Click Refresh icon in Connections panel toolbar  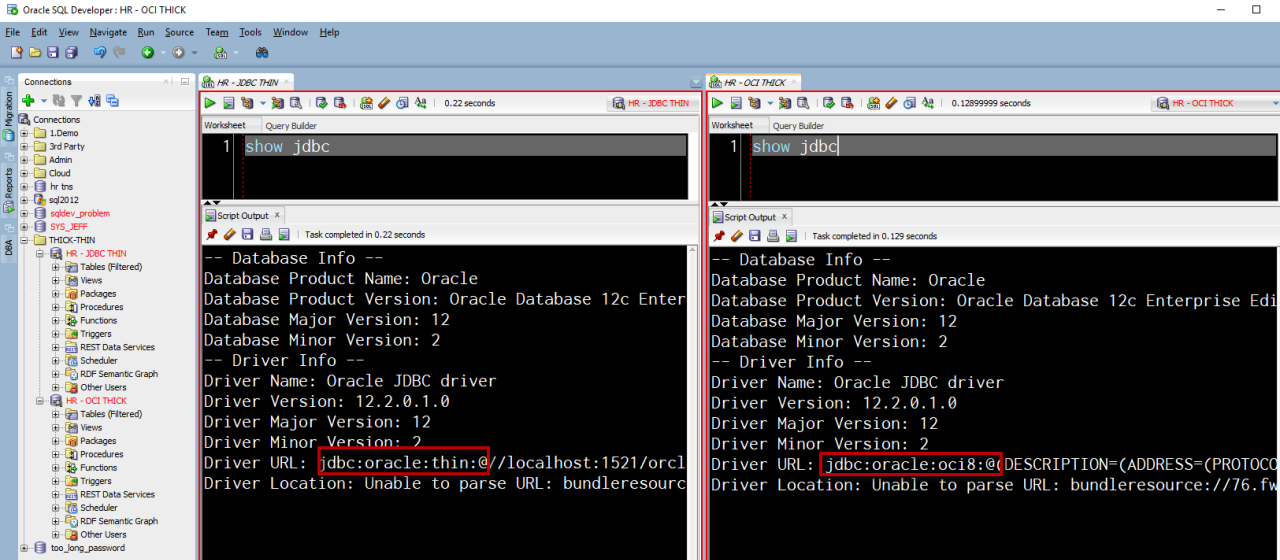tap(59, 100)
